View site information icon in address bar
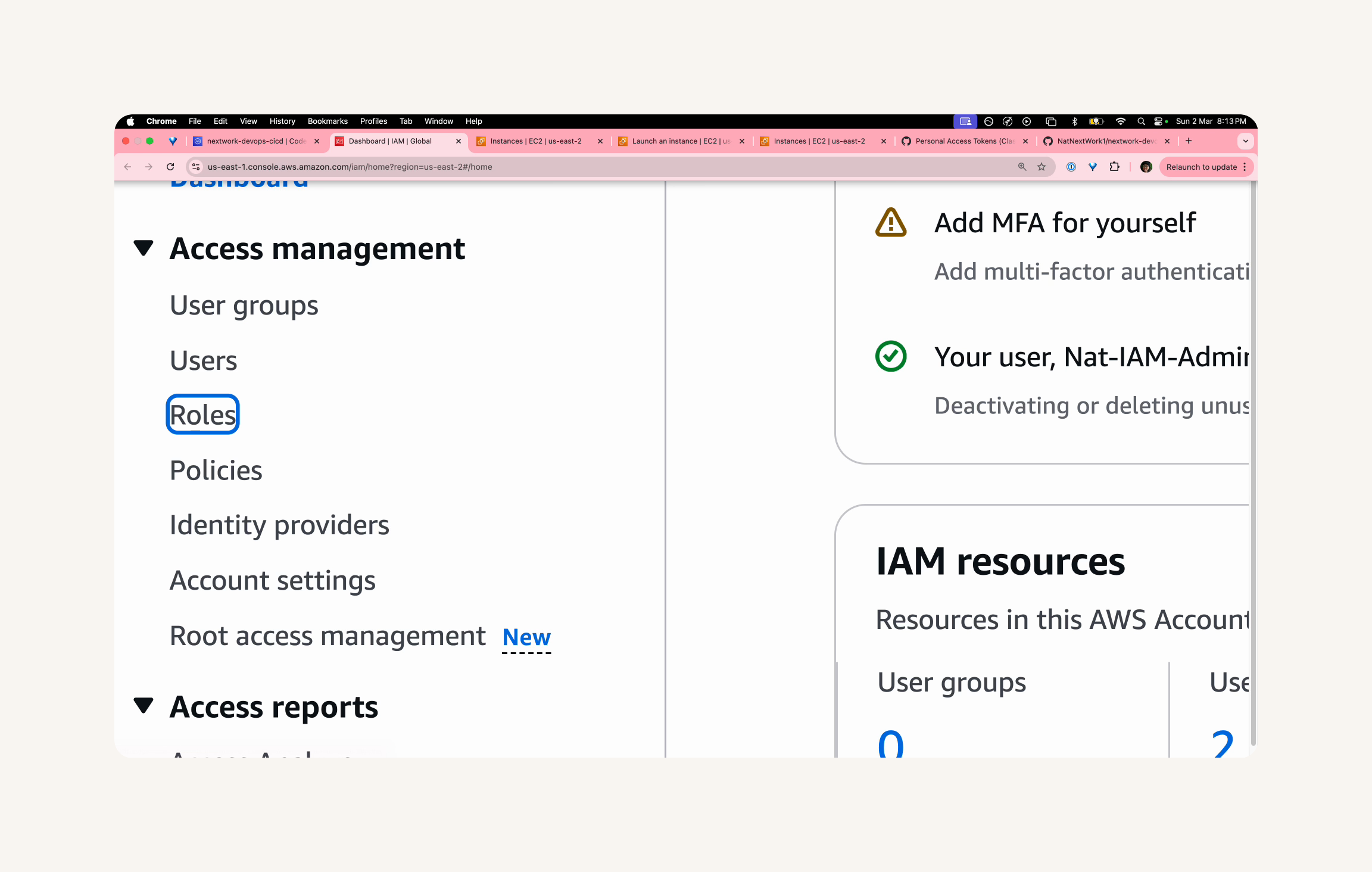 196,167
